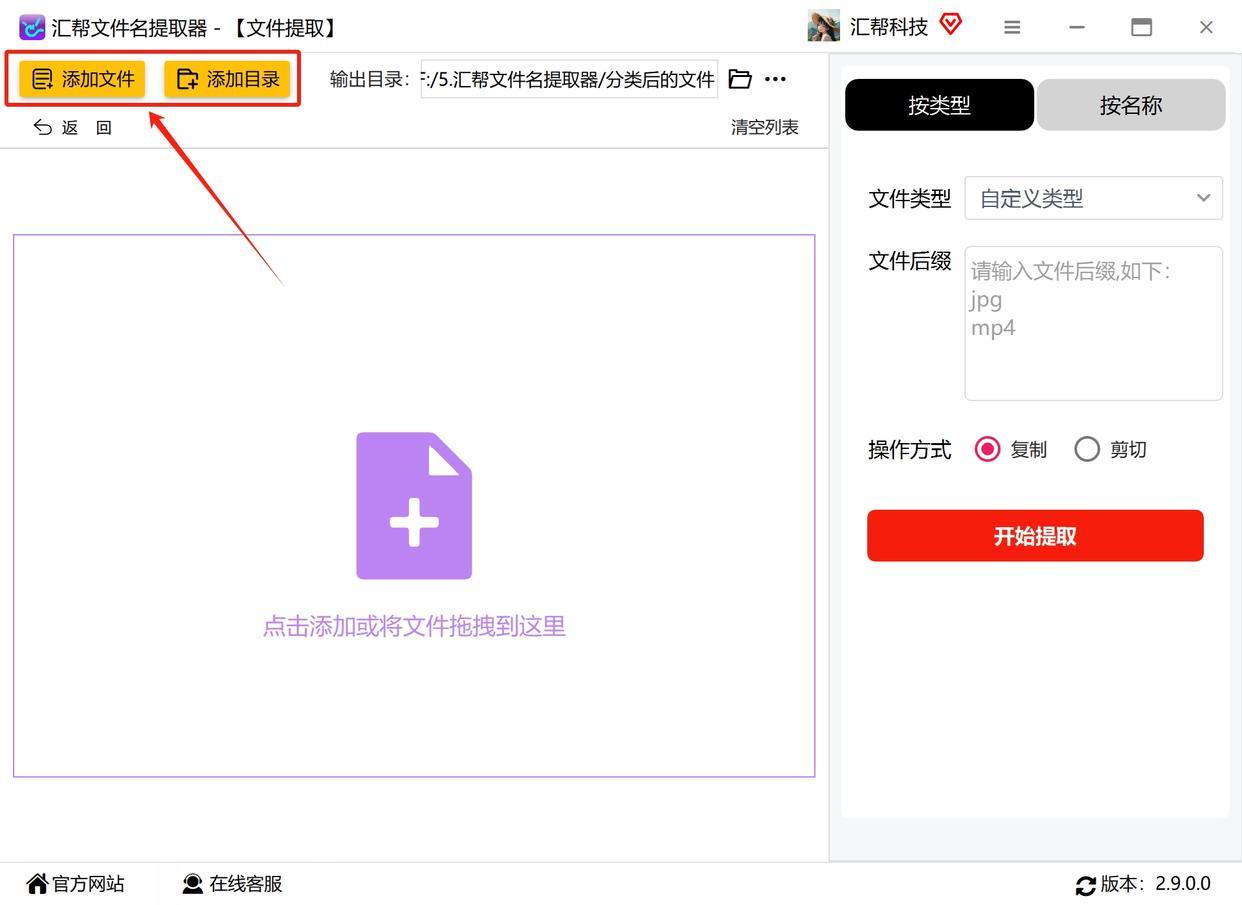Click the red badge icon next to 汇帮科技
The image size is (1242, 905).
[x=949, y=26]
